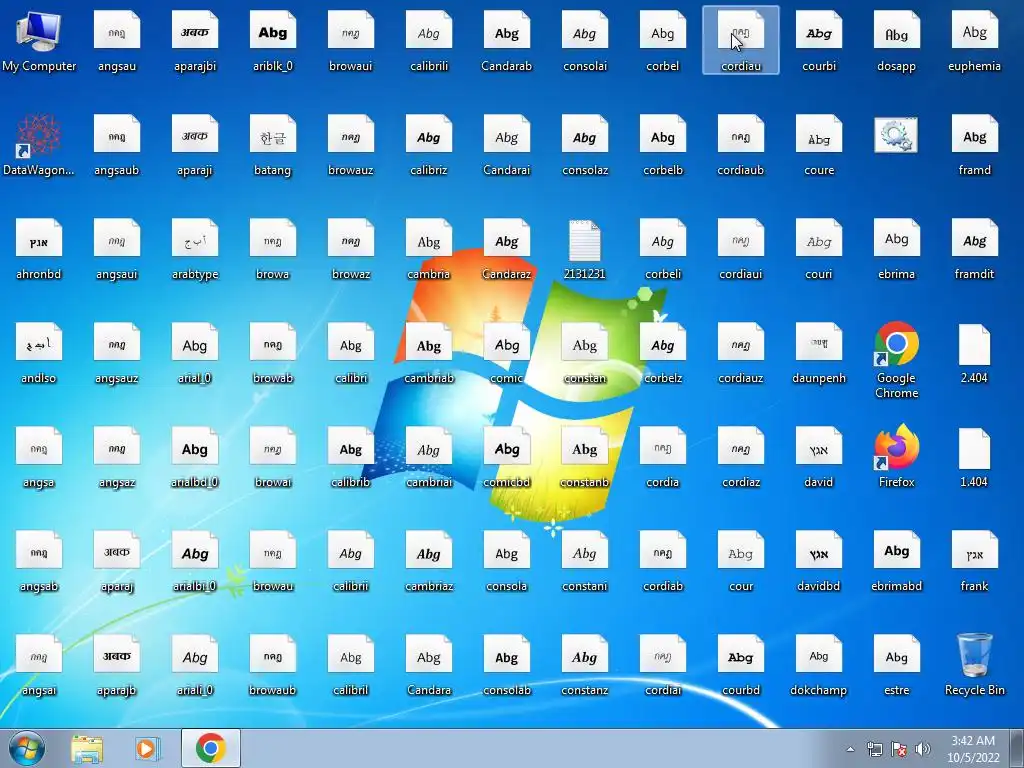Select the arabtype font file
The image size is (1024, 768).
pos(195,249)
